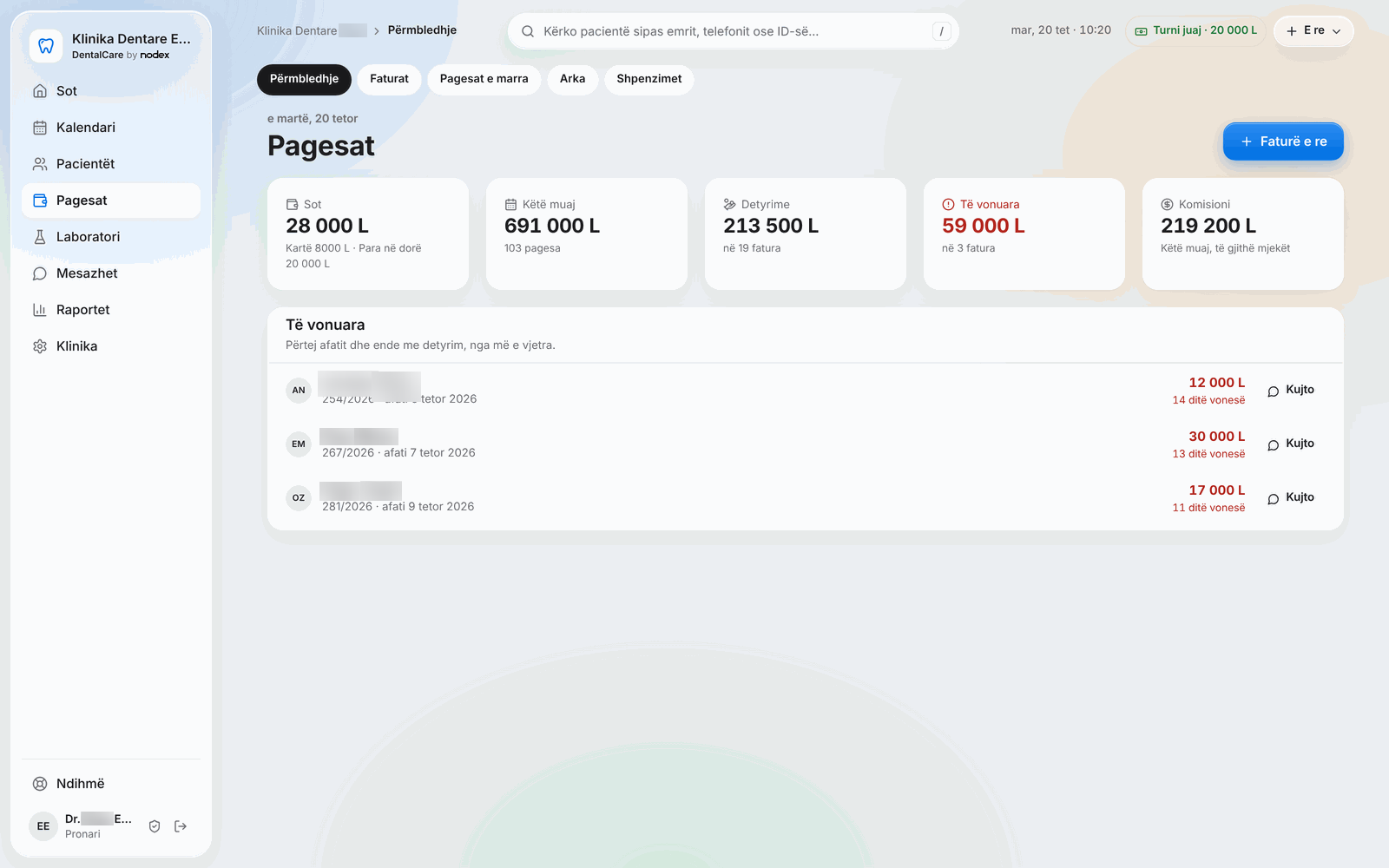Open Kalendari calendar icon
Screen dimensions: 1389x868
pyautogui.click(x=40, y=128)
